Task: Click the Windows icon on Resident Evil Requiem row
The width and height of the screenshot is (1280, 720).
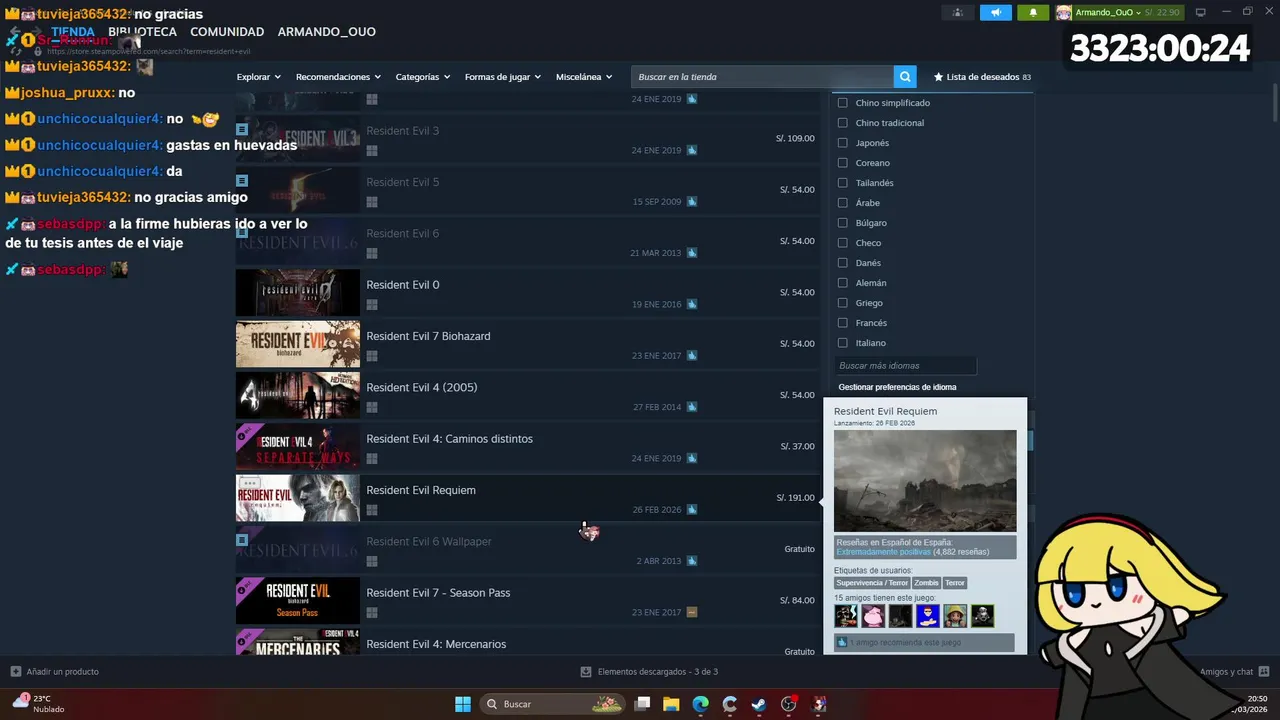Action: pos(372,510)
